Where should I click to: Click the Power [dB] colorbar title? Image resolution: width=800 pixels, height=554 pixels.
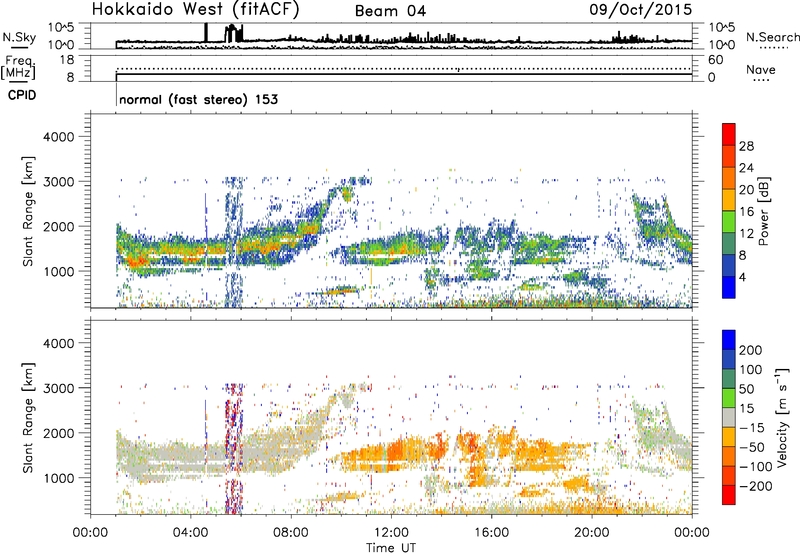(x=764, y=211)
